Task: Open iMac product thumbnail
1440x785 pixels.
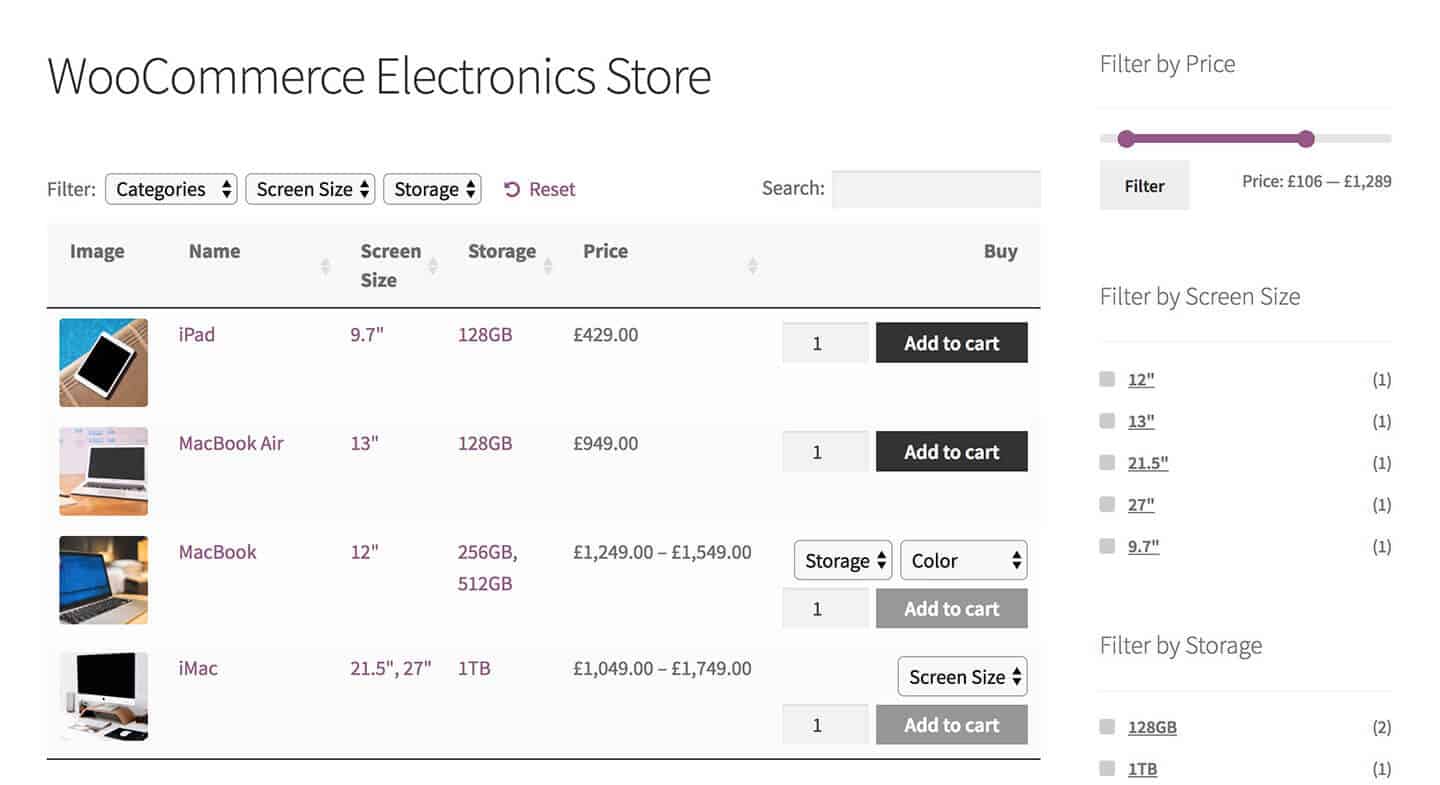Action: coord(103,696)
